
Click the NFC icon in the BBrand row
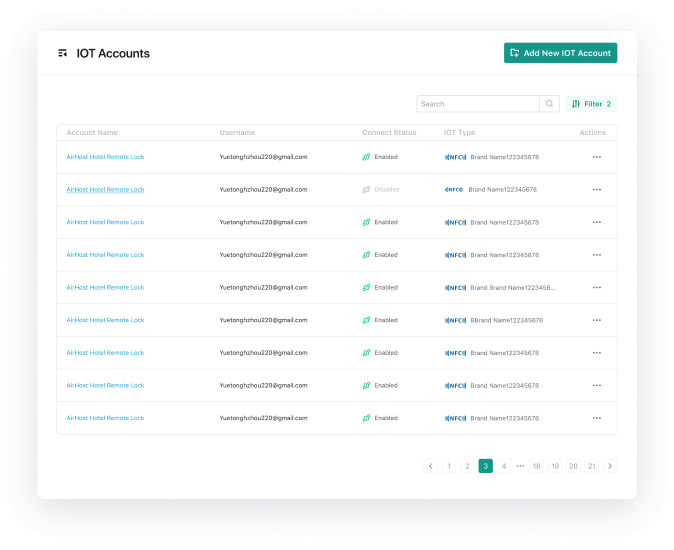(x=455, y=321)
